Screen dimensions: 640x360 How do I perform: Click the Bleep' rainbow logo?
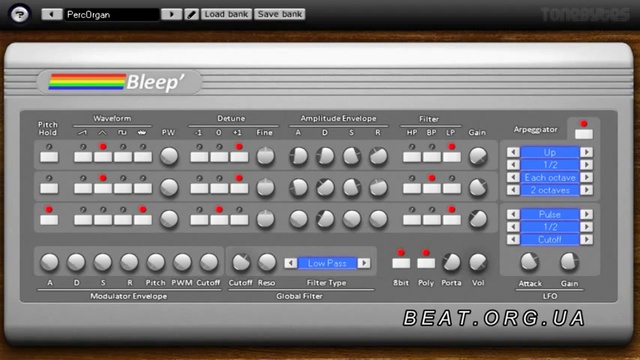click(x=118, y=82)
